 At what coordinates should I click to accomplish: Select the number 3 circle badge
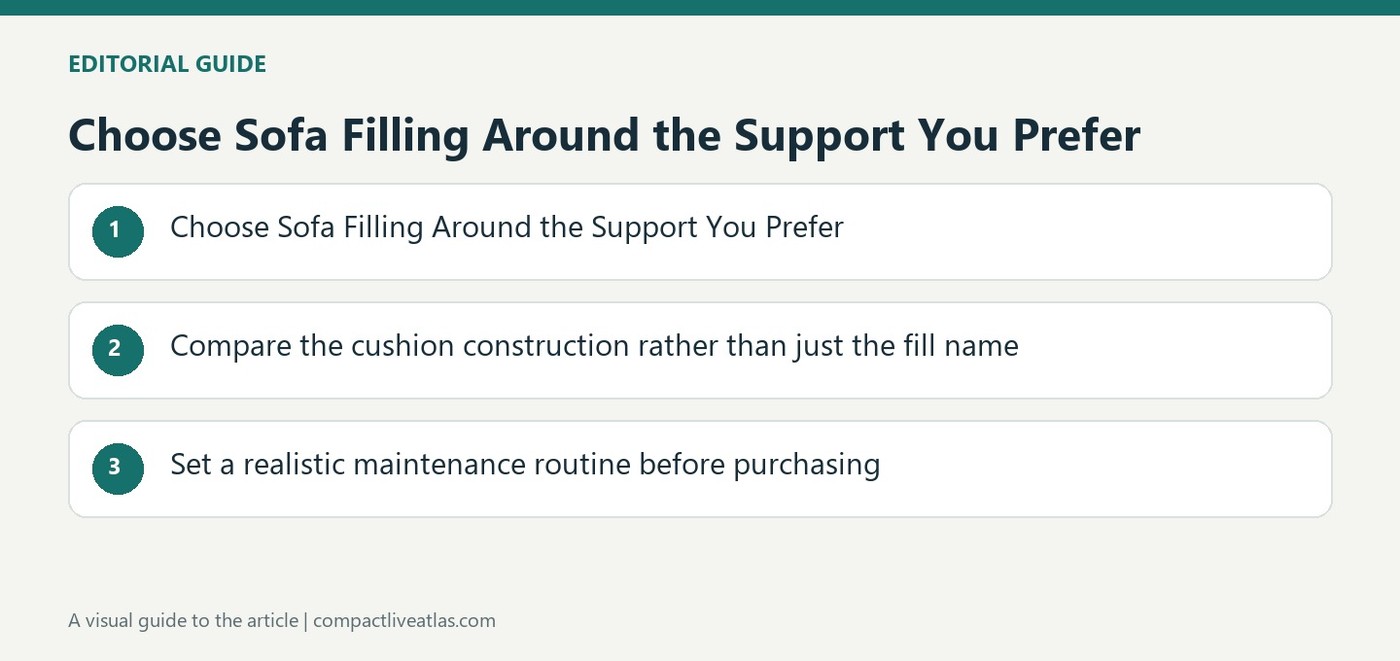[x=118, y=468]
